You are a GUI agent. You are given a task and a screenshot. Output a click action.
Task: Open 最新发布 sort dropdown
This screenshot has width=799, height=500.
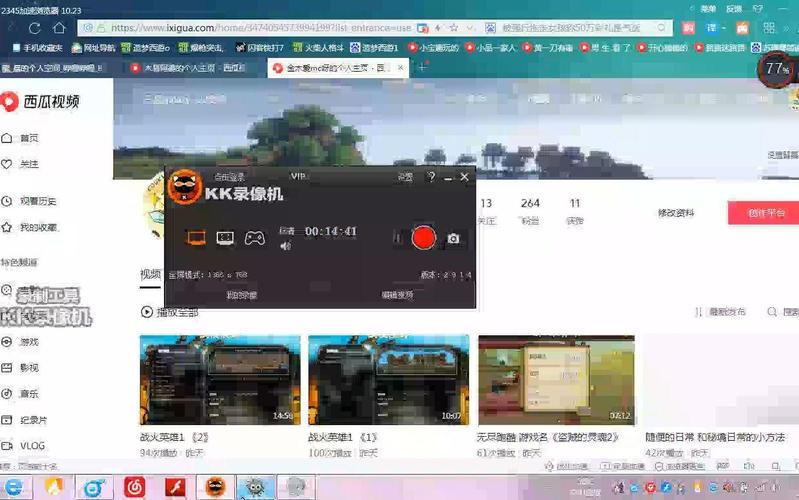pos(720,311)
